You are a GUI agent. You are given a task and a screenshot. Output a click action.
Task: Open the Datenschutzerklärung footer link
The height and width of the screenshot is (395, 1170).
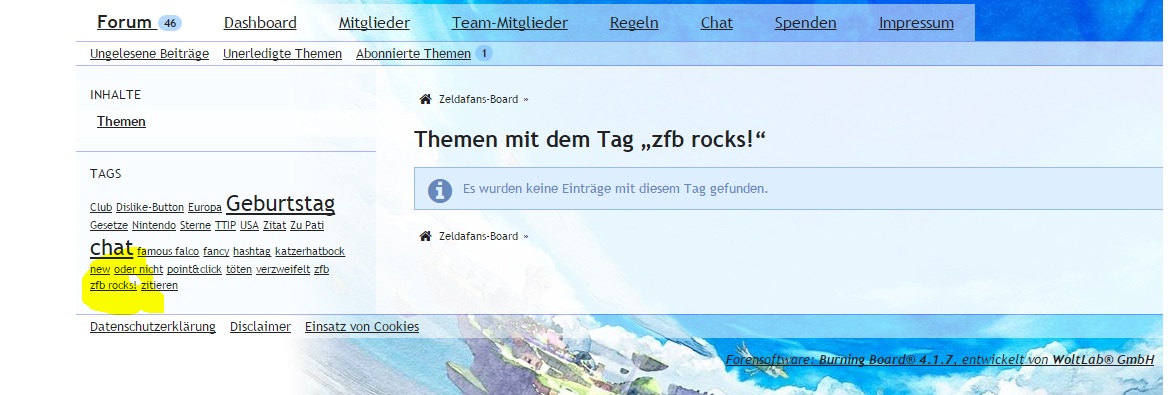pyautogui.click(x=153, y=326)
